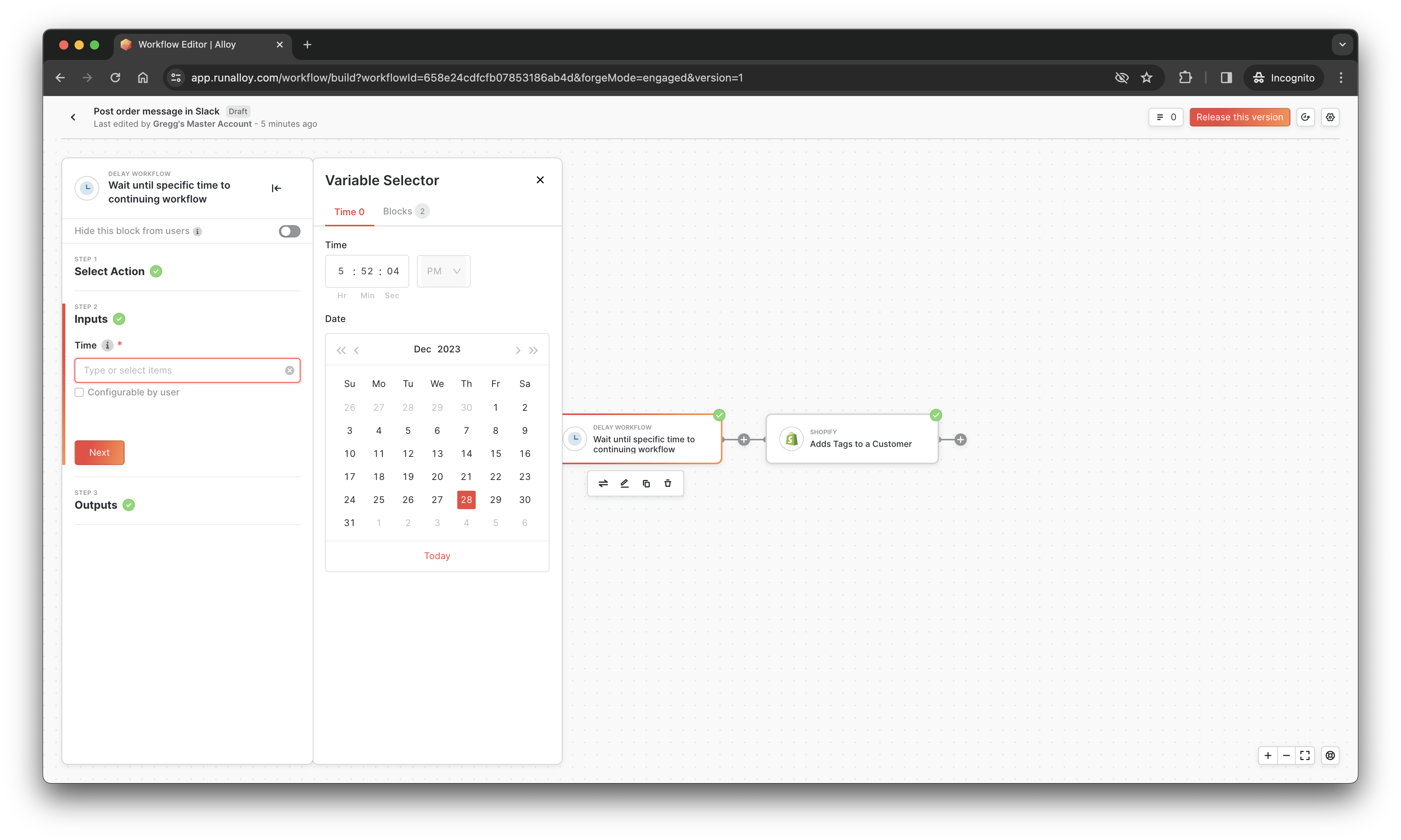Add a block after Shopify Adds Tags
Image resolution: width=1401 pixels, height=840 pixels.
tap(960, 440)
